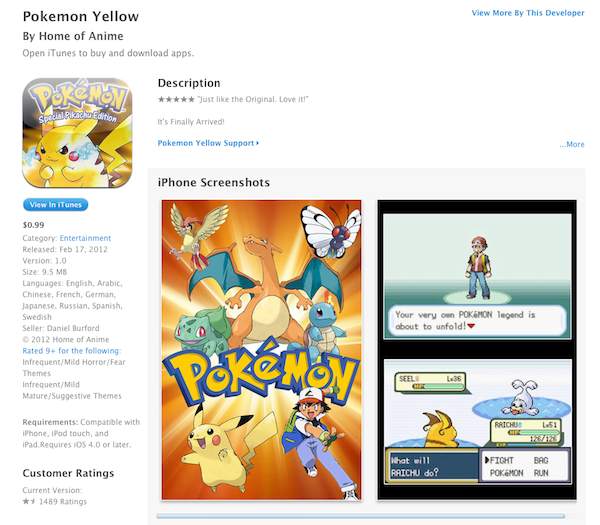
Task: Click the customer ratings stars icon
Action: 29,501
